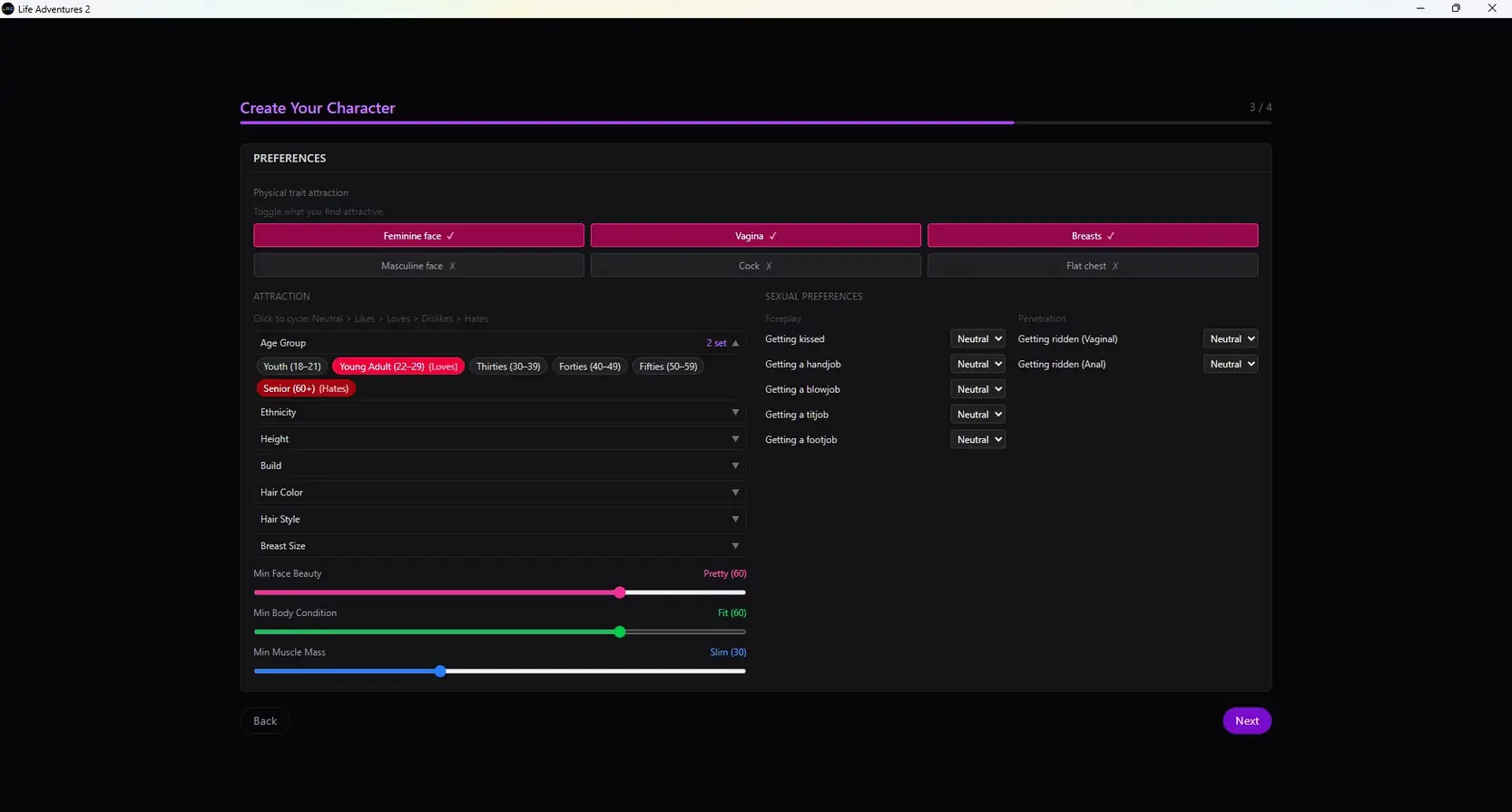Screen dimensions: 1512x812
Task: Click the Hair Color row's triangle arrow icon
Action: click(735, 493)
